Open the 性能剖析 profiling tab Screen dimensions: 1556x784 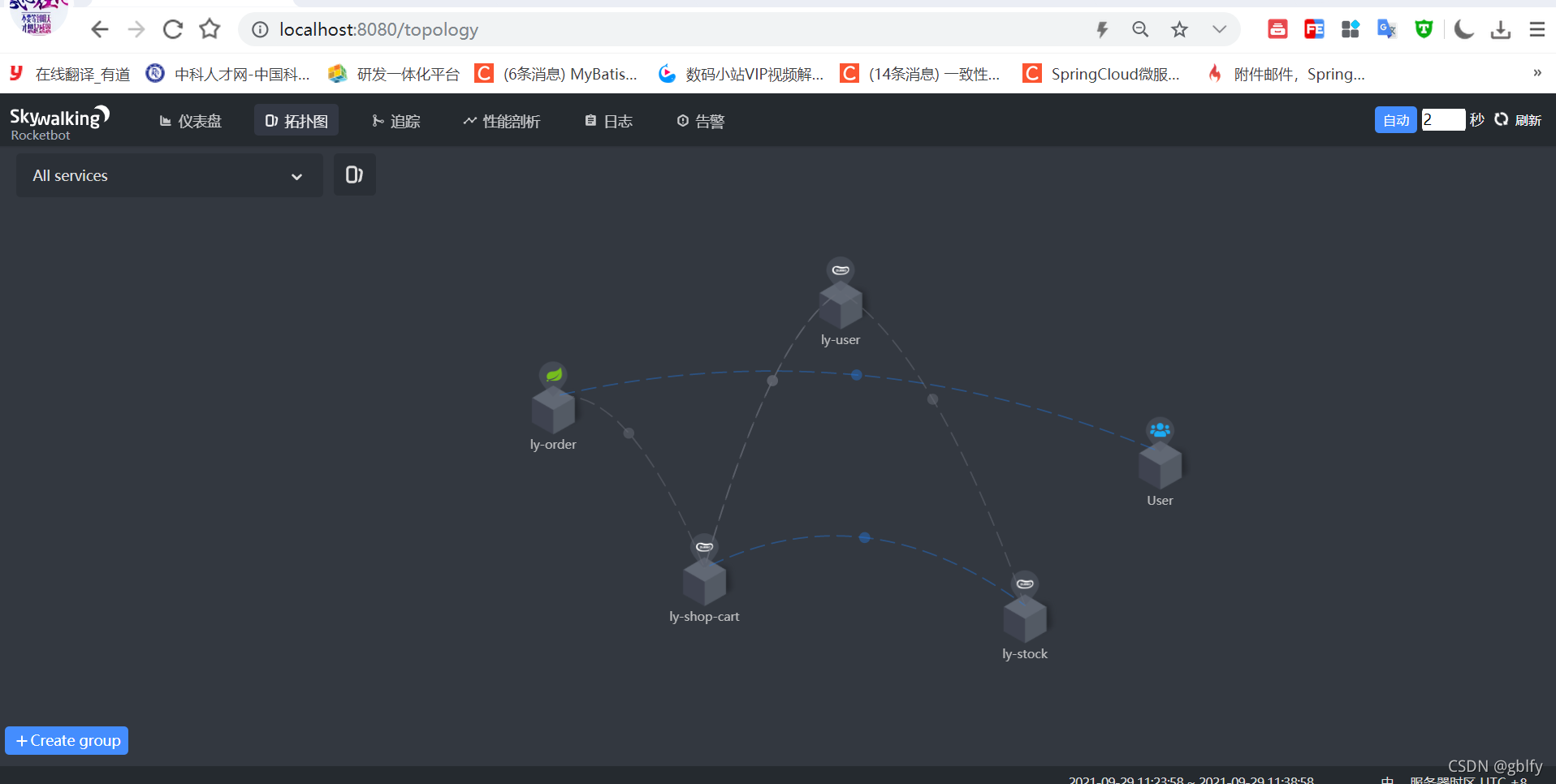click(x=502, y=121)
